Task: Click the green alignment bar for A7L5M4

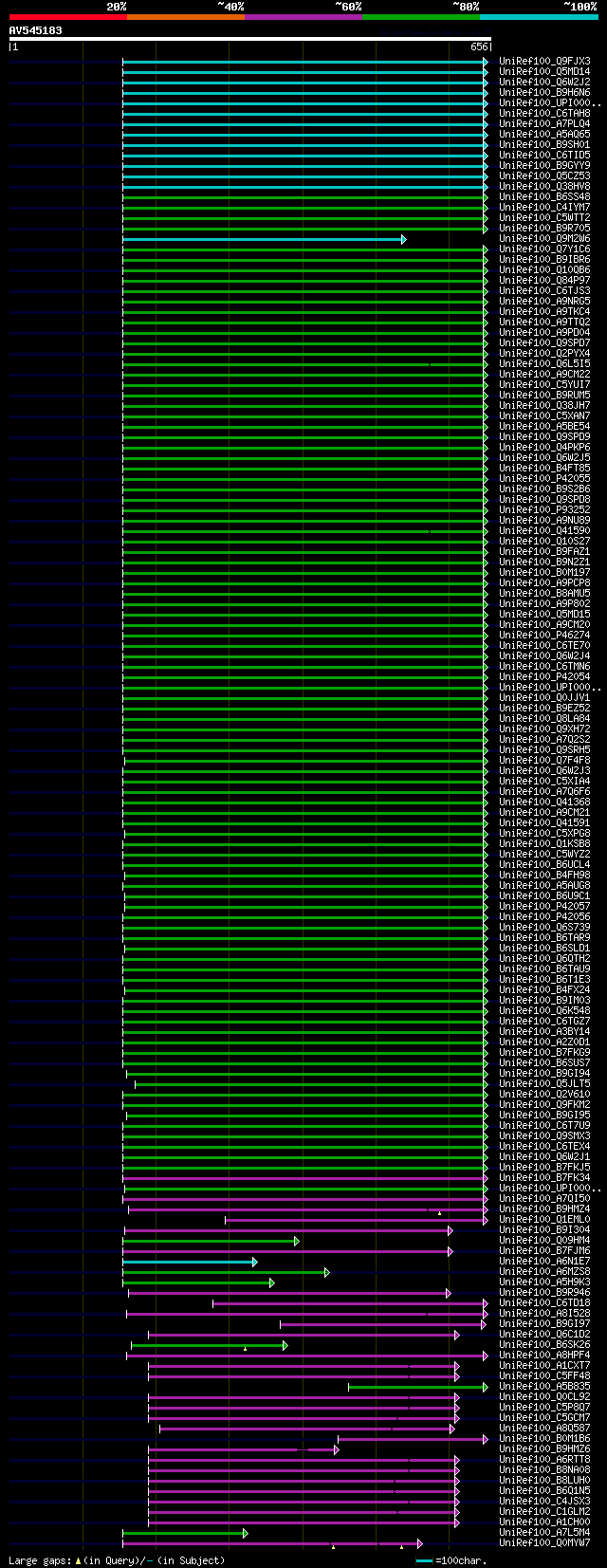Action: 185,1533
